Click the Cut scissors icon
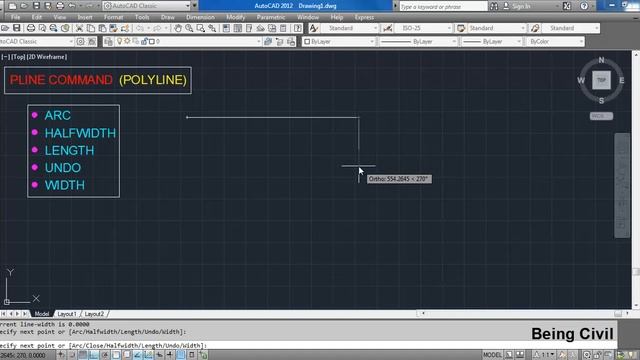Image resolution: width=640 pixels, height=360 pixels. coord(80,28)
